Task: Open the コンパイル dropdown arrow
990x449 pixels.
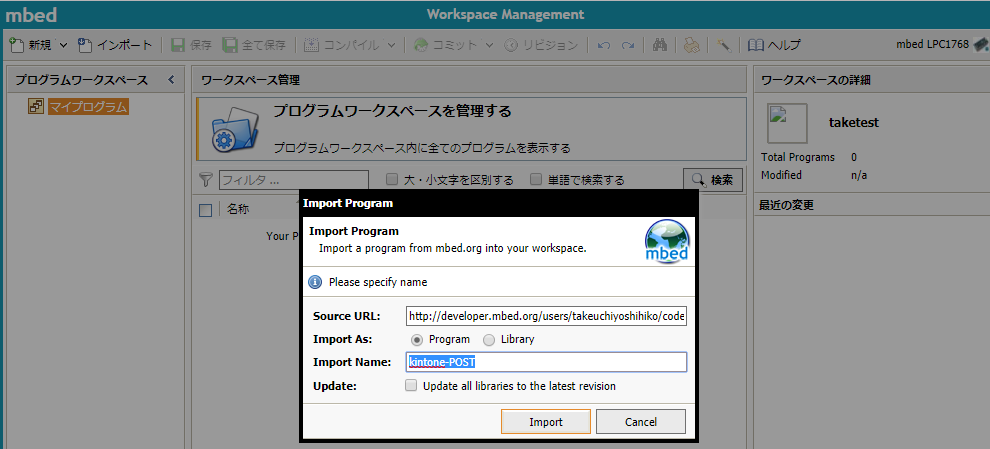Action: 391,45
